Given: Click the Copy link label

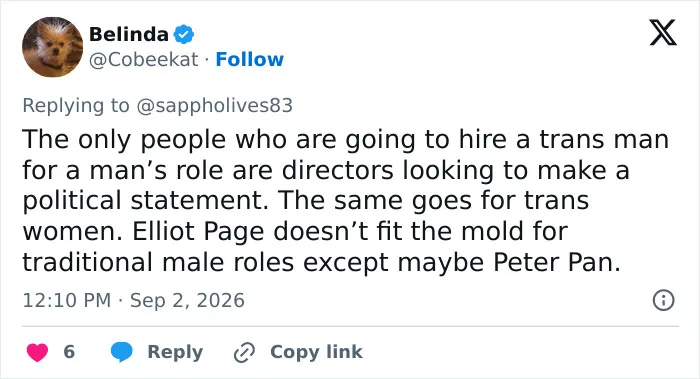Looking at the screenshot, I should click(316, 352).
